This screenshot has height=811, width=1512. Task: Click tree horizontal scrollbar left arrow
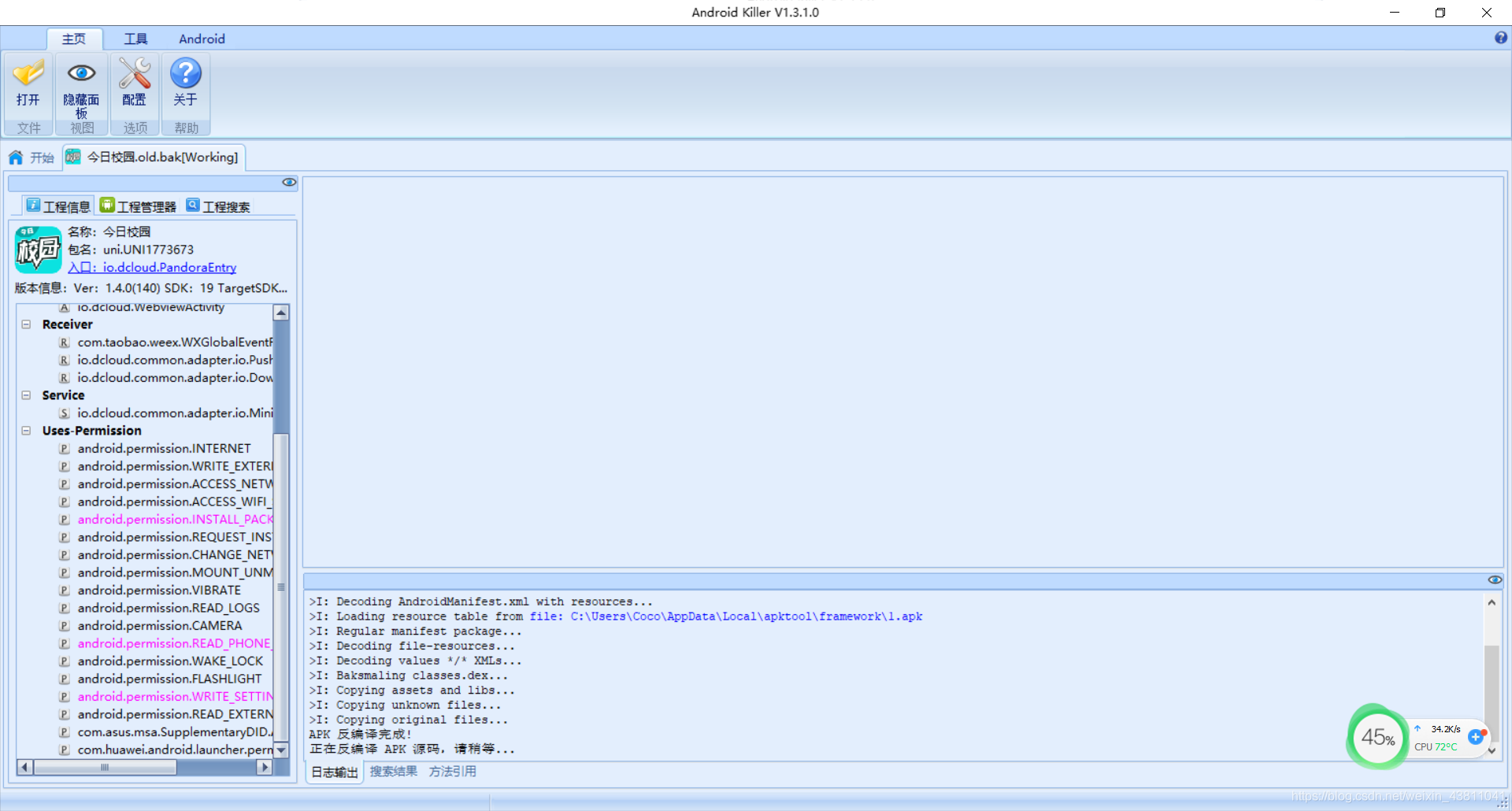coord(25,767)
